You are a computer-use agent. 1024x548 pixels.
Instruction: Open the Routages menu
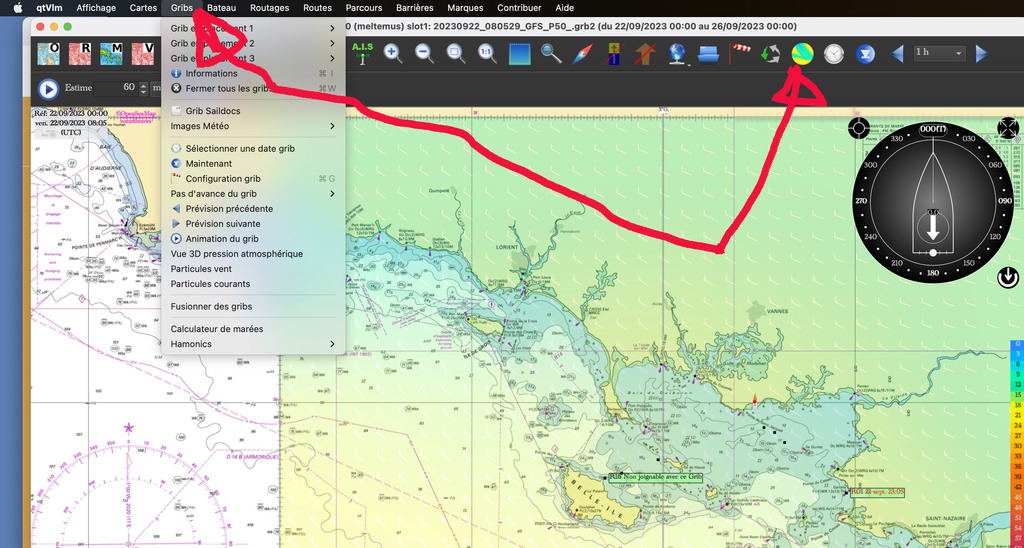(x=269, y=8)
